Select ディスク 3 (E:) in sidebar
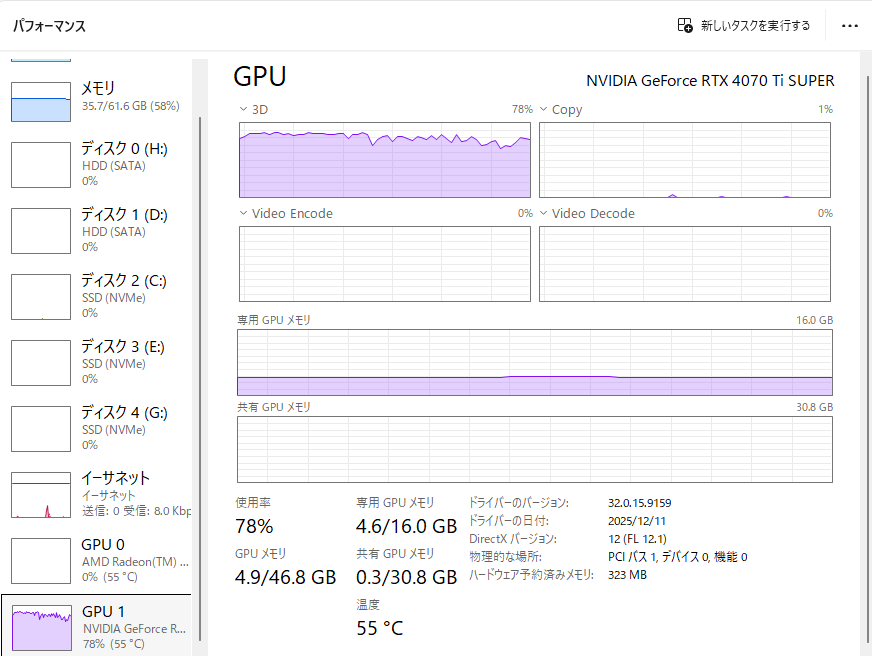872x656 pixels. click(x=100, y=362)
